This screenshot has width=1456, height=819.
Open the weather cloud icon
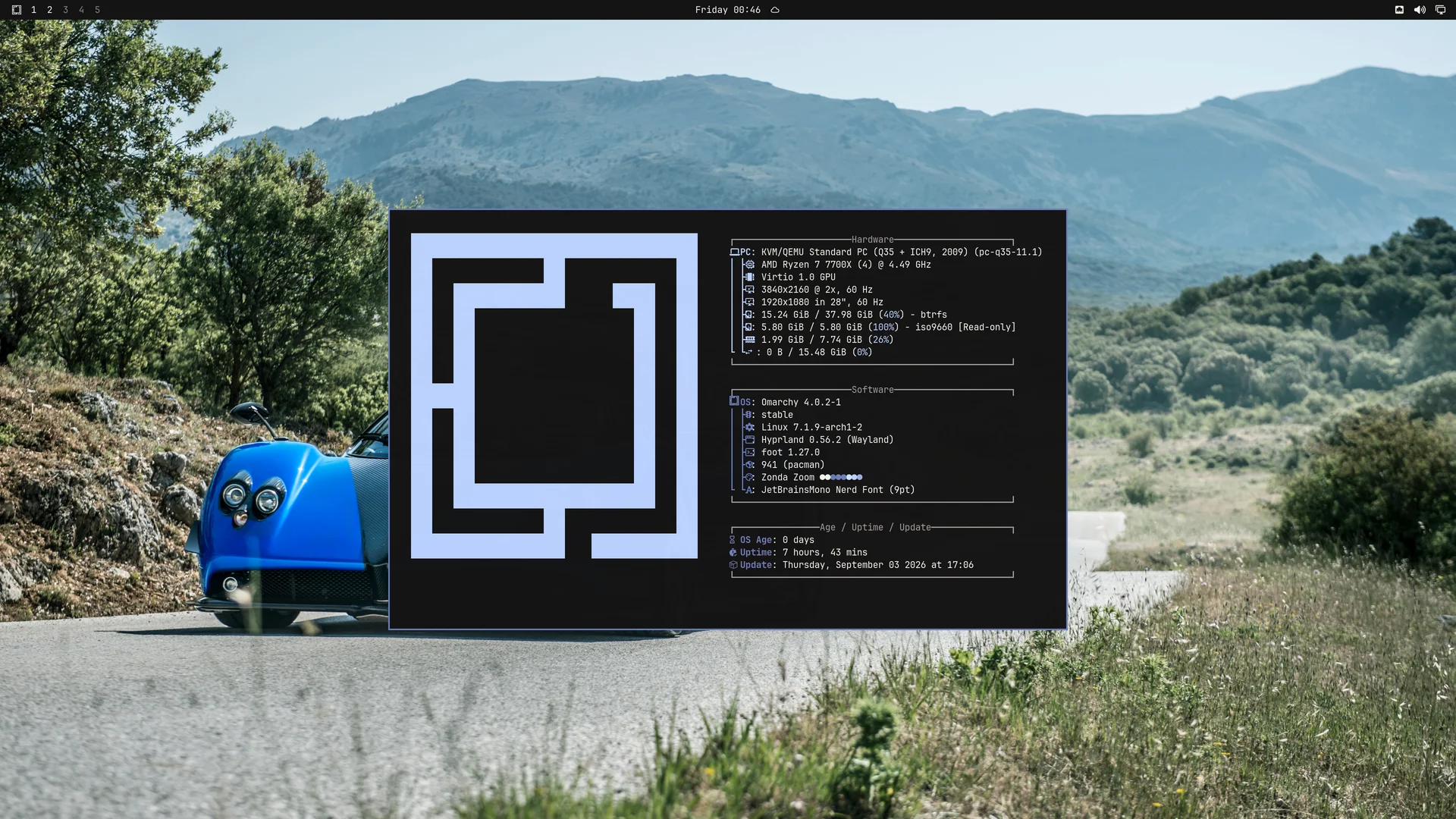[x=775, y=10]
